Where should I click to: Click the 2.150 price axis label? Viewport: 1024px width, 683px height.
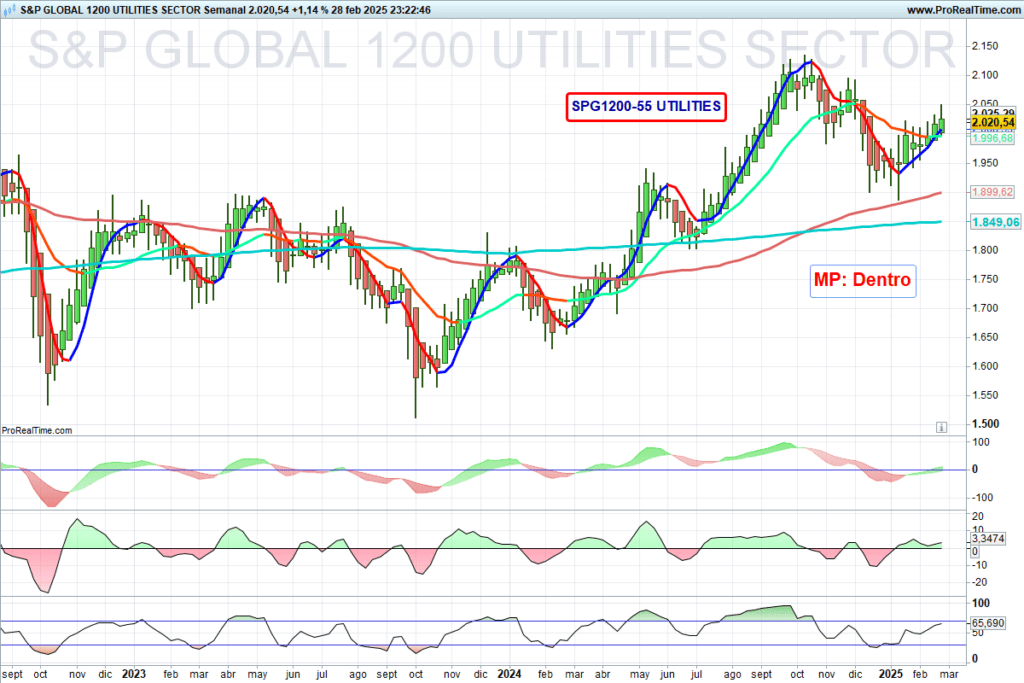pyautogui.click(x=985, y=46)
